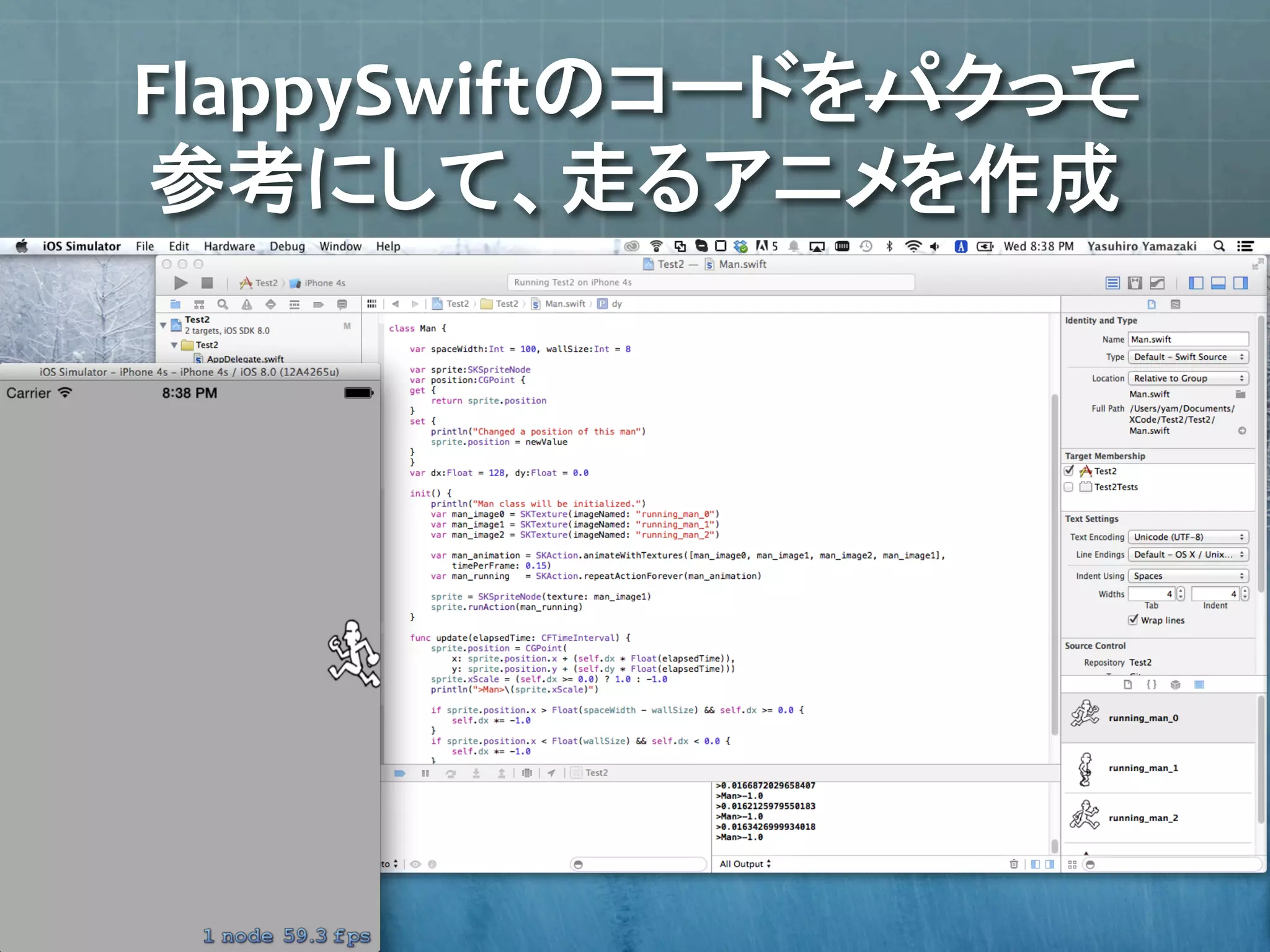Open the Breakpoint navigator icon
The width and height of the screenshot is (1270, 952).
coord(318,304)
